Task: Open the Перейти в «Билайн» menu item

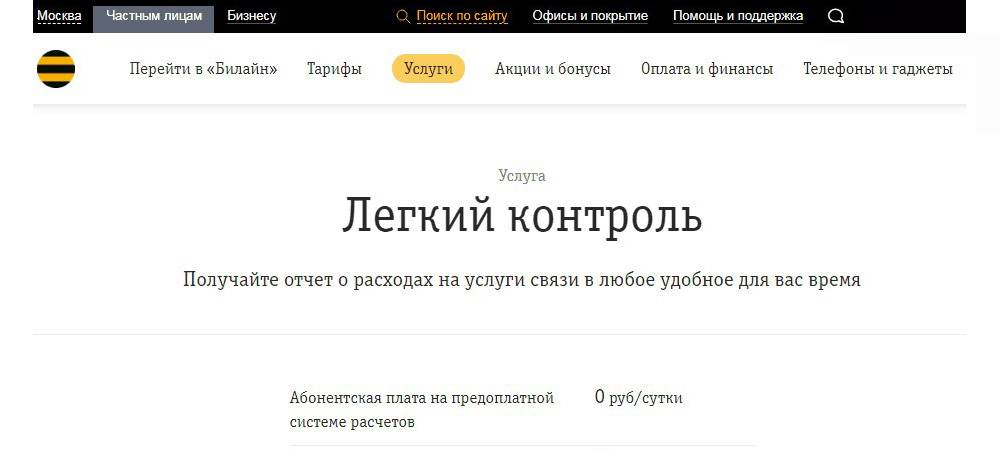Action: tap(203, 69)
